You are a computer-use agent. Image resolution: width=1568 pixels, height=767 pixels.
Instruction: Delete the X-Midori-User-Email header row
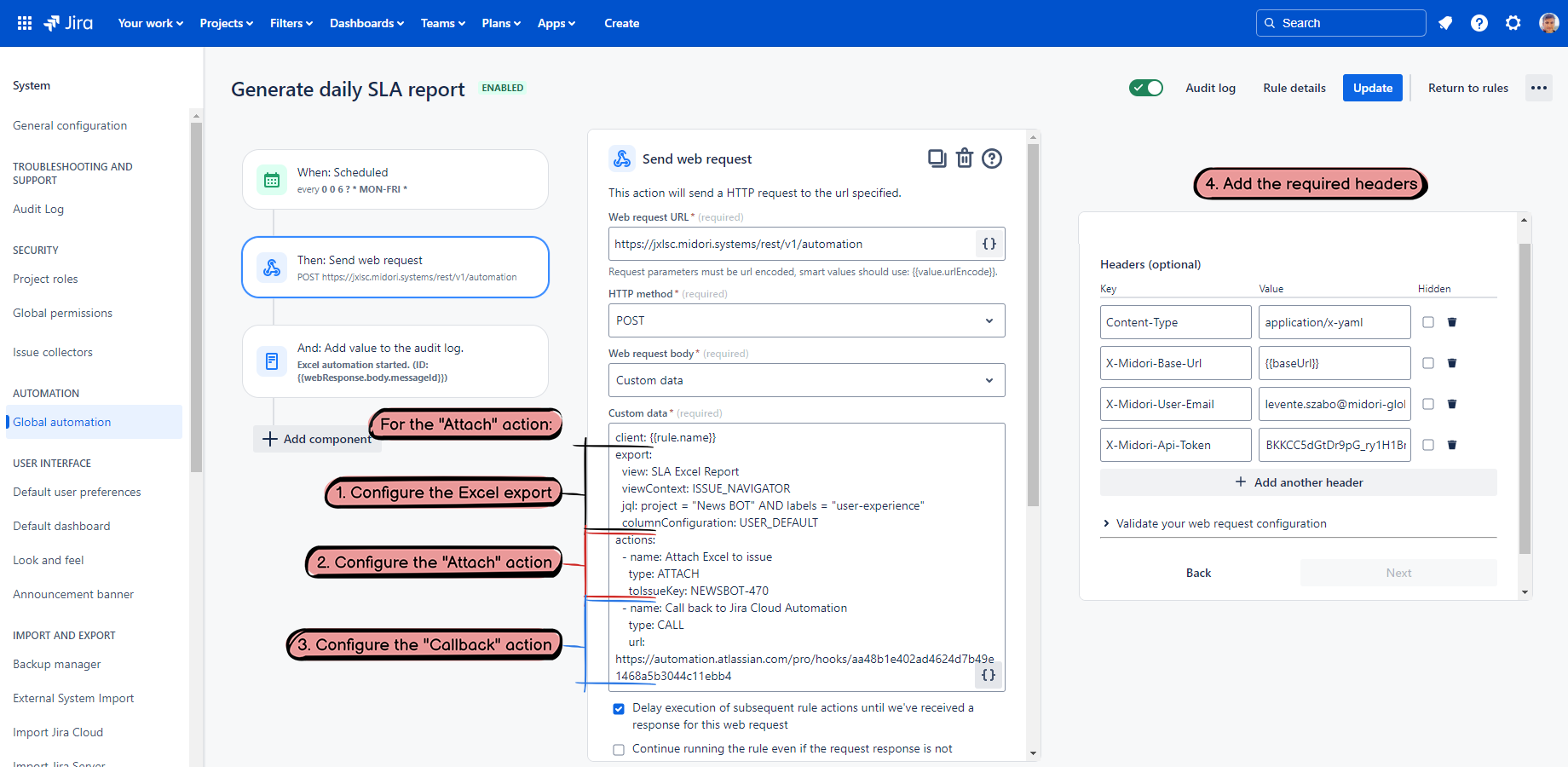point(1452,404)
